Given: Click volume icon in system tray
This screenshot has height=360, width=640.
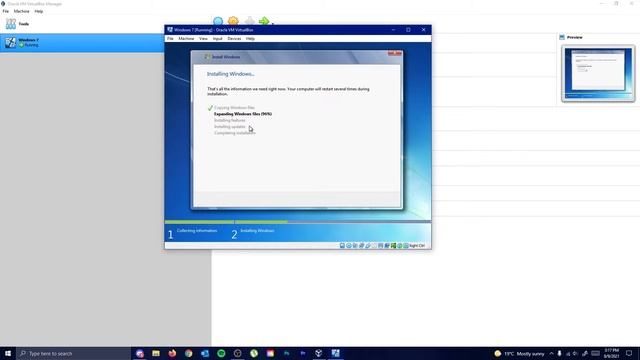Looking at the screenshot, I should coord(576,353).
